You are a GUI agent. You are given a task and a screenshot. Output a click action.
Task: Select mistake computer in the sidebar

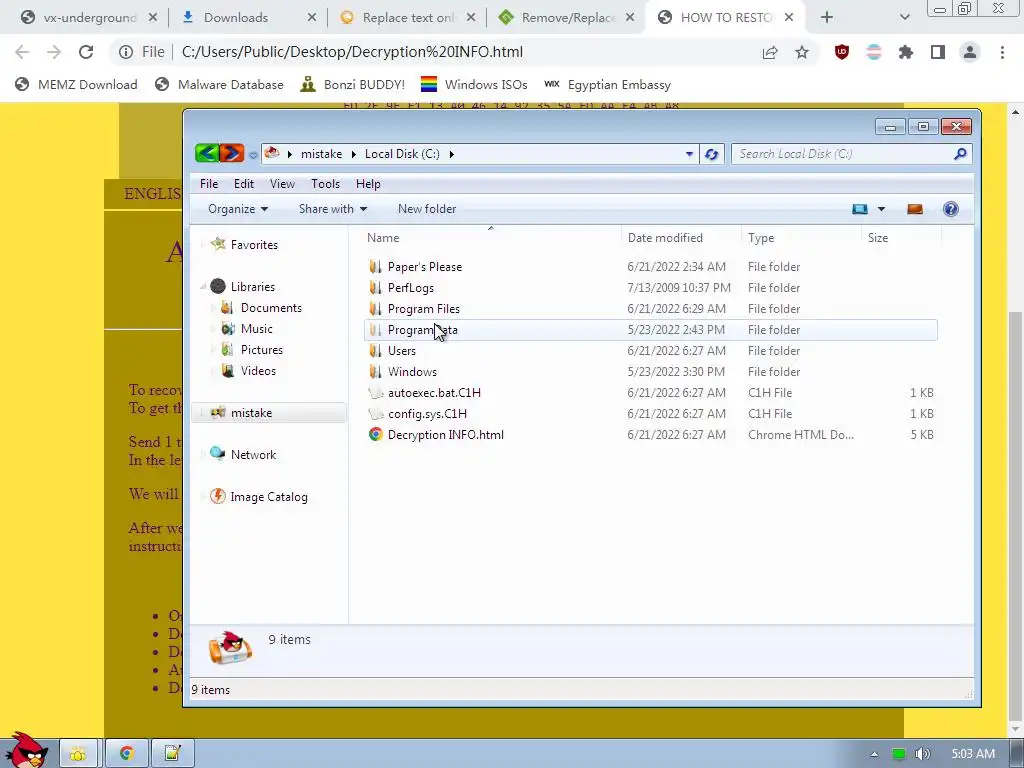coord(251,413)
